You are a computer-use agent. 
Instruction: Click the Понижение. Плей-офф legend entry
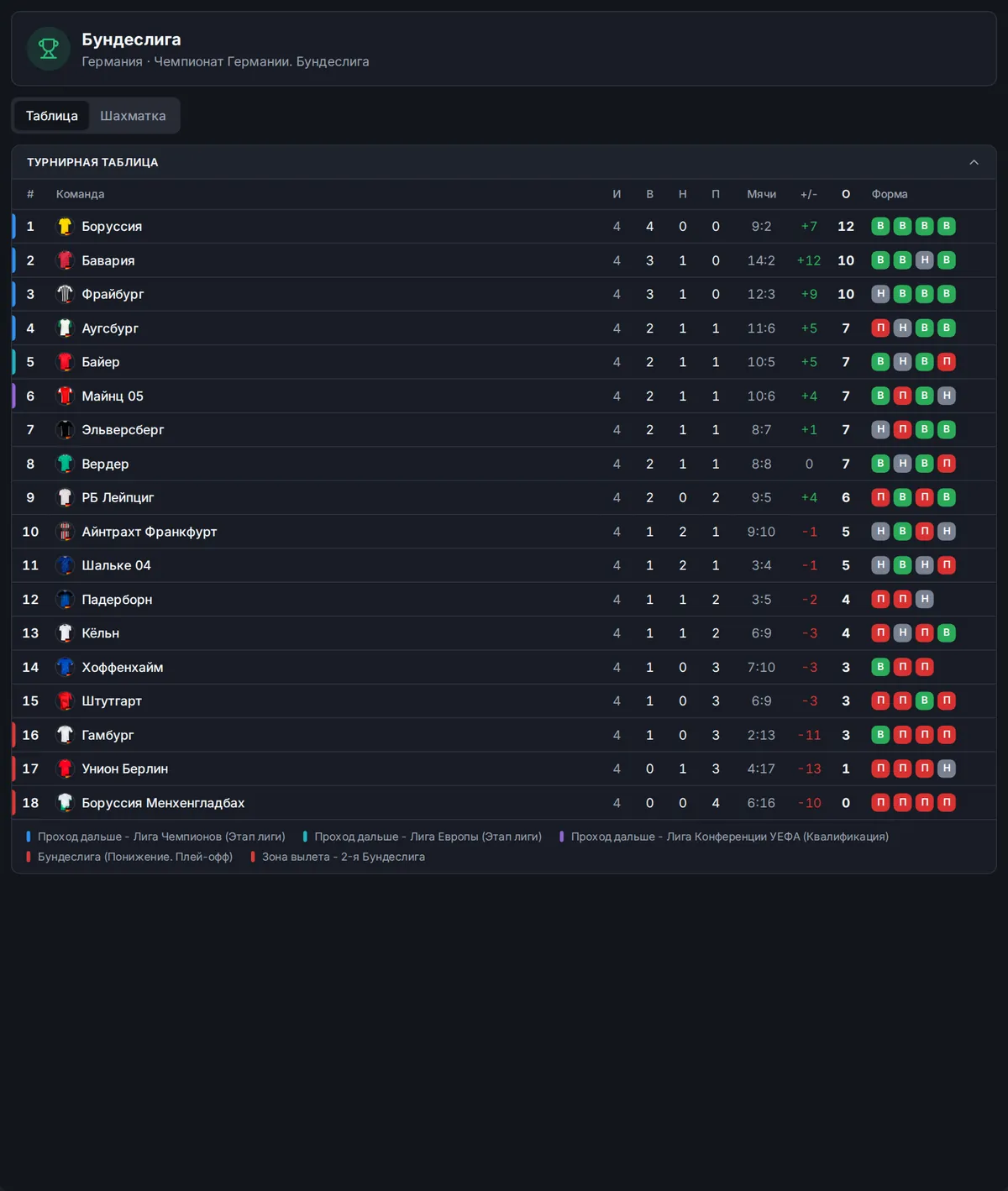pos(129,857)
